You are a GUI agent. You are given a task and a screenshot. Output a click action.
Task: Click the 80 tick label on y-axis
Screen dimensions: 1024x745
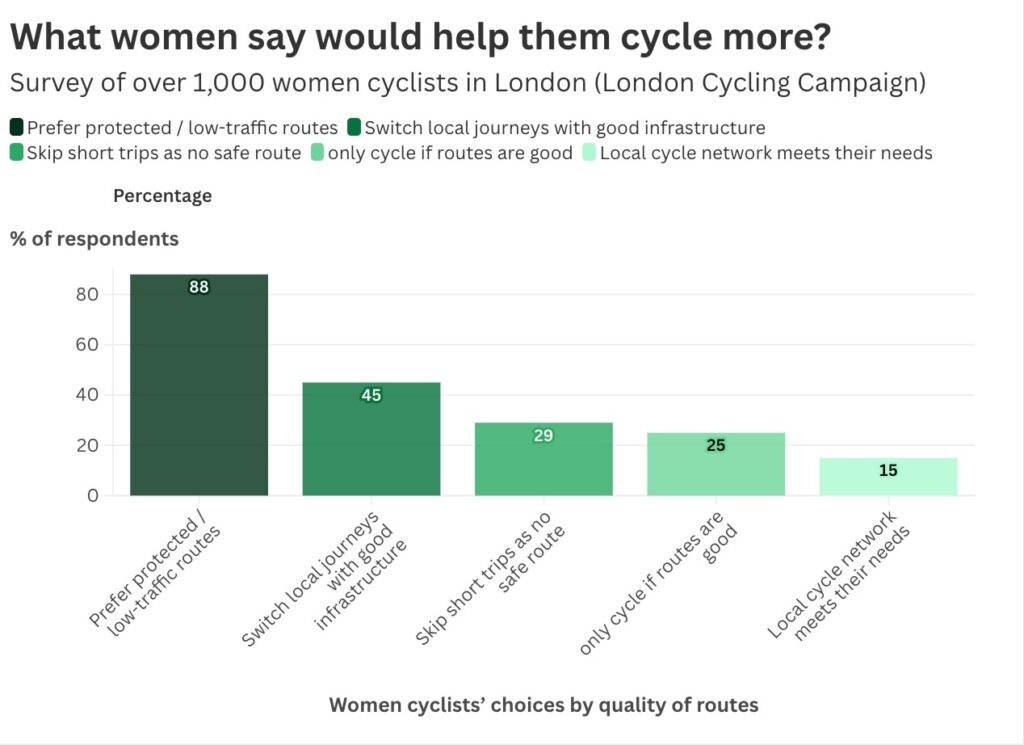point(88,294)
